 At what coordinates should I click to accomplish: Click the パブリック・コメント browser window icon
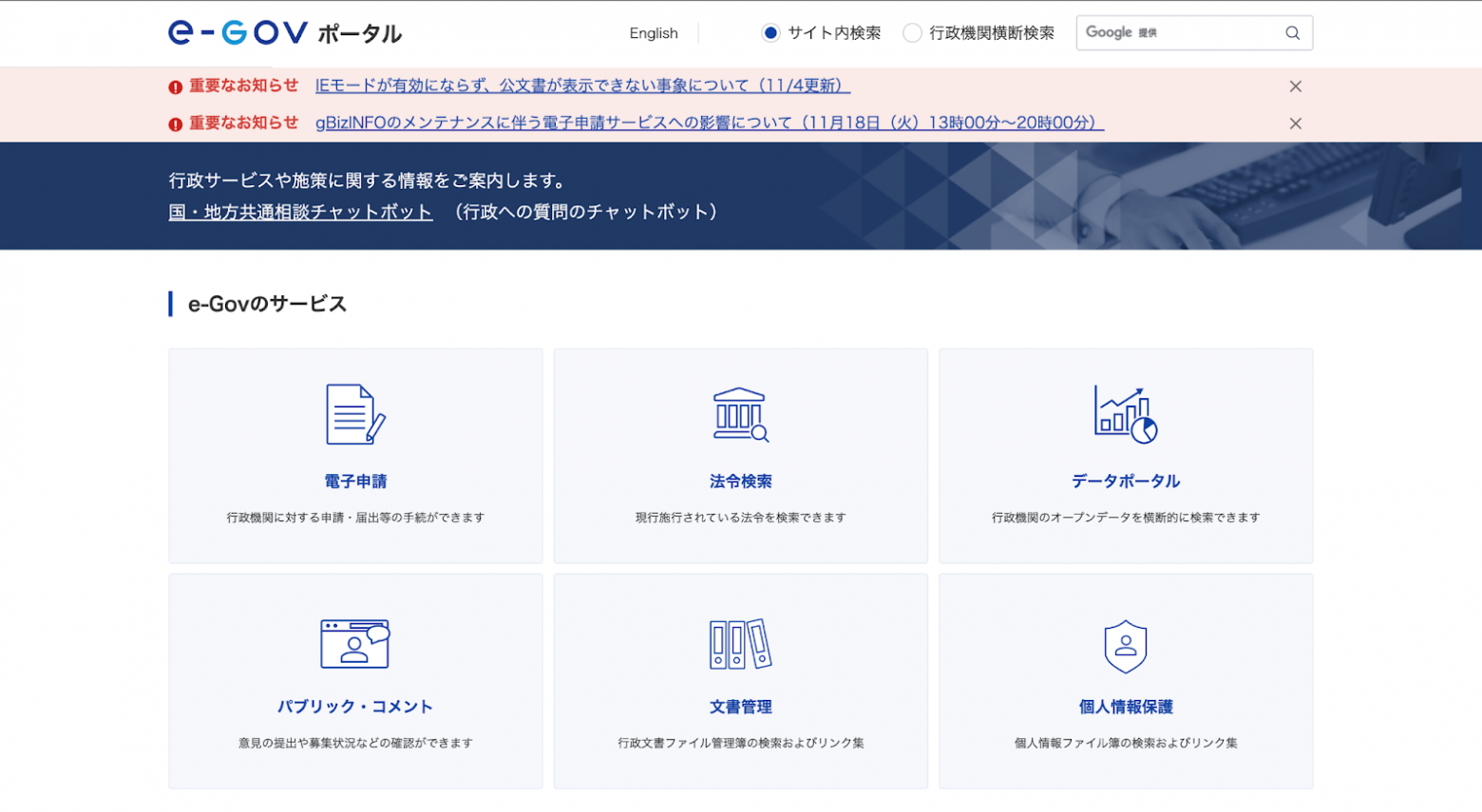tap(354, 642)
